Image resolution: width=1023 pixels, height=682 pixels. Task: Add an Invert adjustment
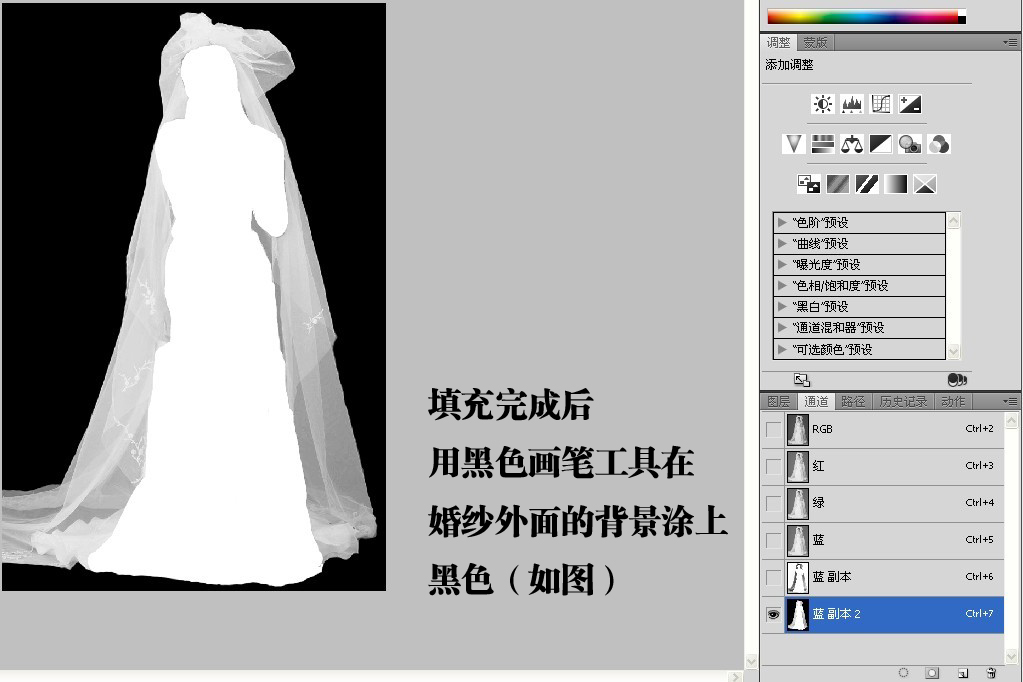click(x=809, y=184)
